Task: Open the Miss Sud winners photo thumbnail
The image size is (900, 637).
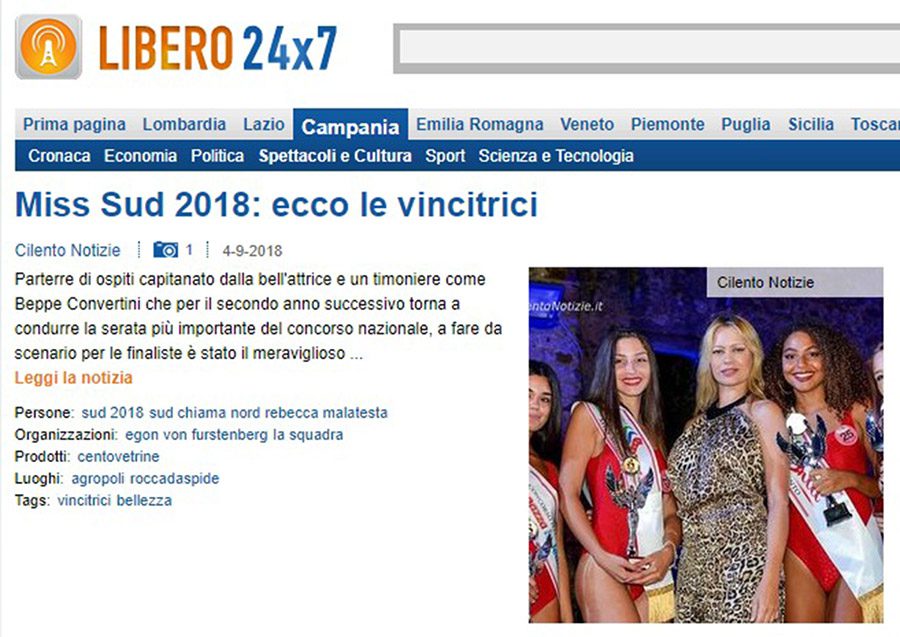Action: 706,445
